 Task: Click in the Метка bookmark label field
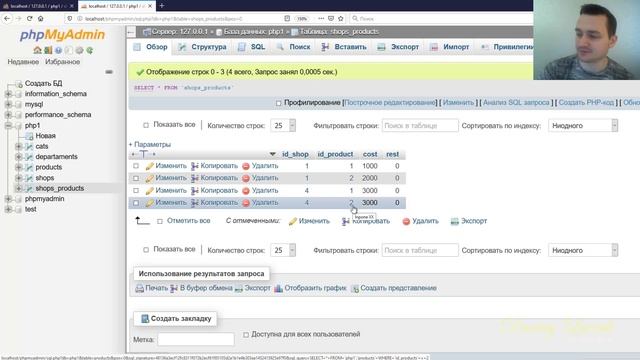pos(196,340)
